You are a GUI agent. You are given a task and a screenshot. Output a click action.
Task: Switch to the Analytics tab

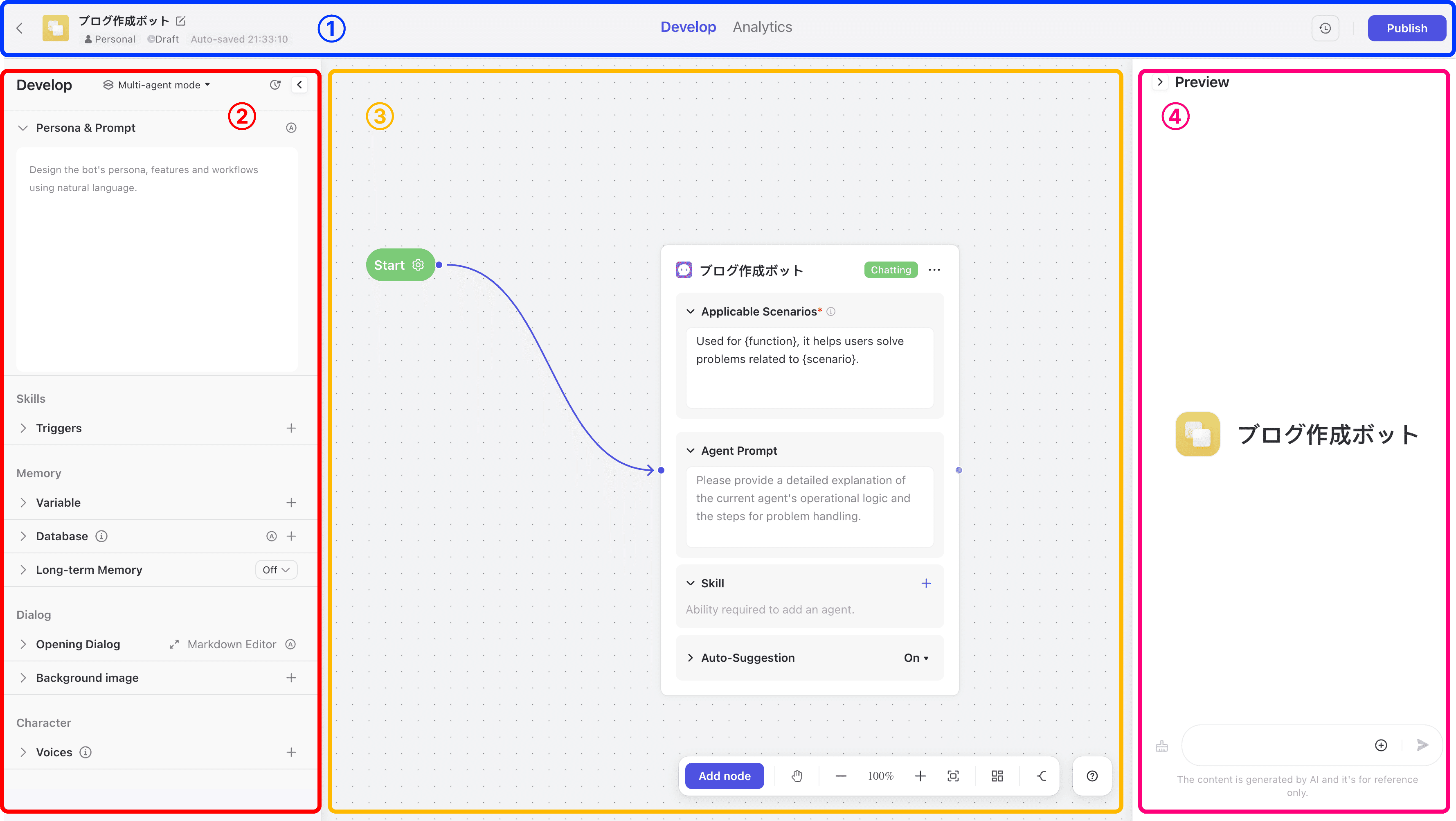tap(762, 27)
